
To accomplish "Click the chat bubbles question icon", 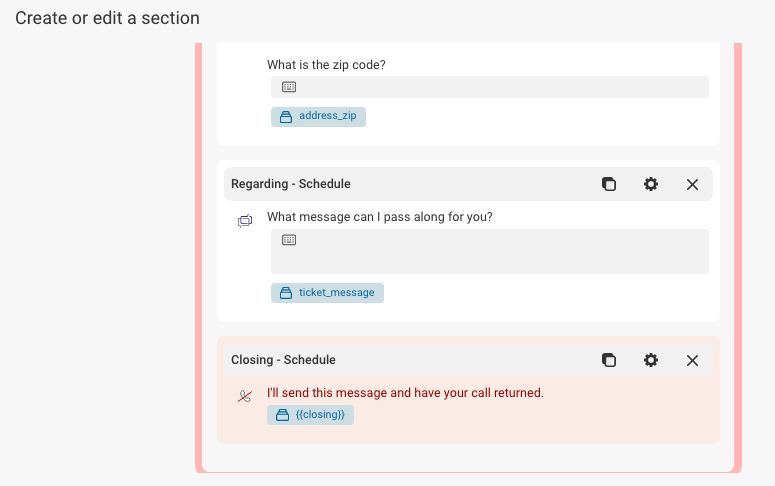I will coord(245,221).
